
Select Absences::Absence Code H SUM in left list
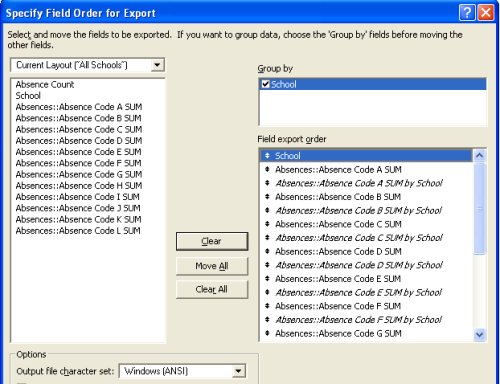click(79, 186)
